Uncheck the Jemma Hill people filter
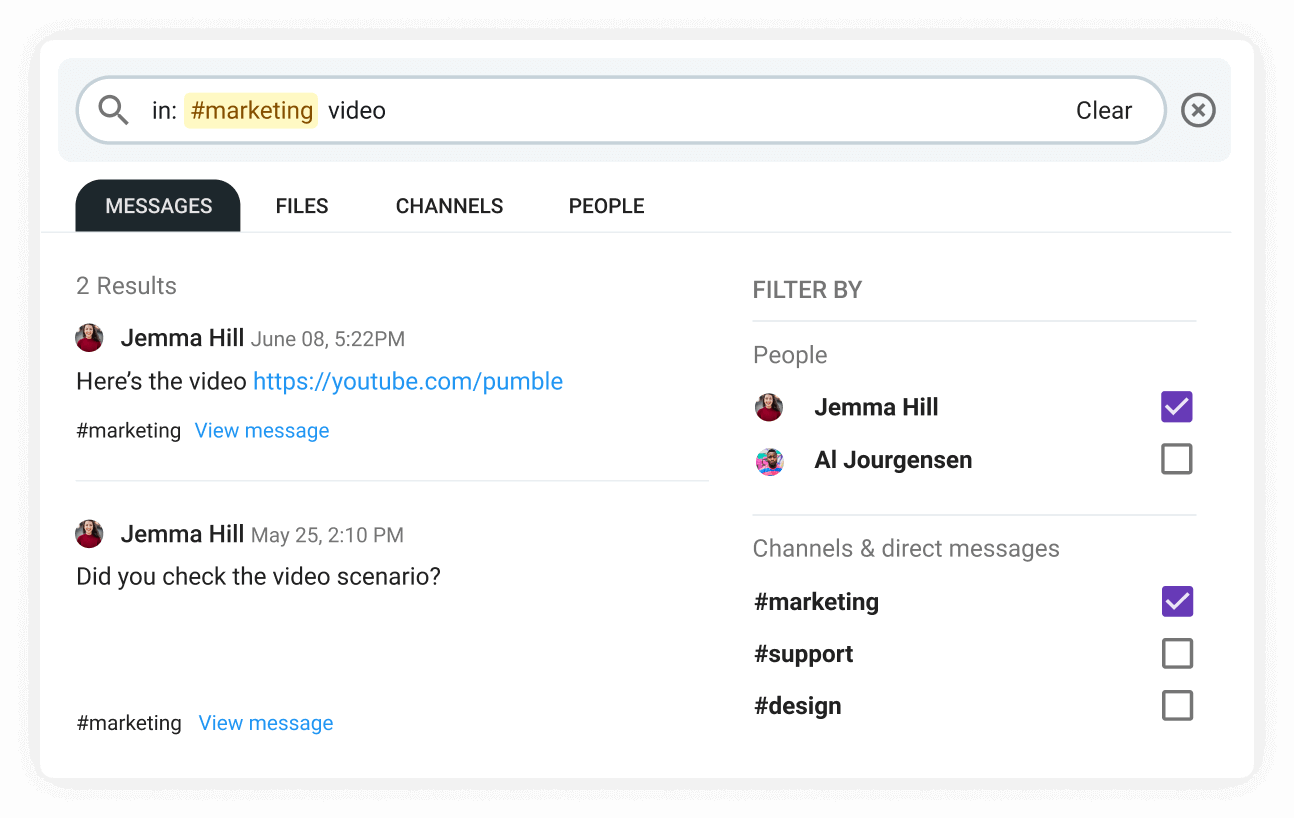This screenshot has width=1294, height=818. coord(1177,407)
